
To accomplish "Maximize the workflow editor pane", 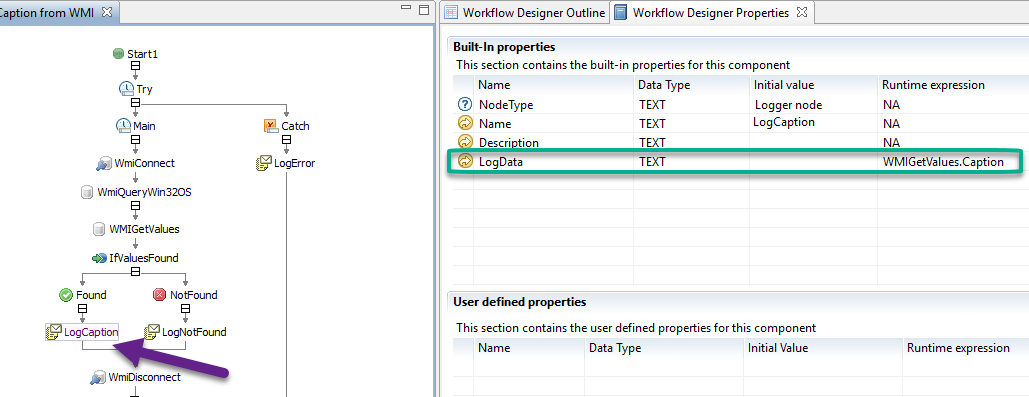I will 424,10.
